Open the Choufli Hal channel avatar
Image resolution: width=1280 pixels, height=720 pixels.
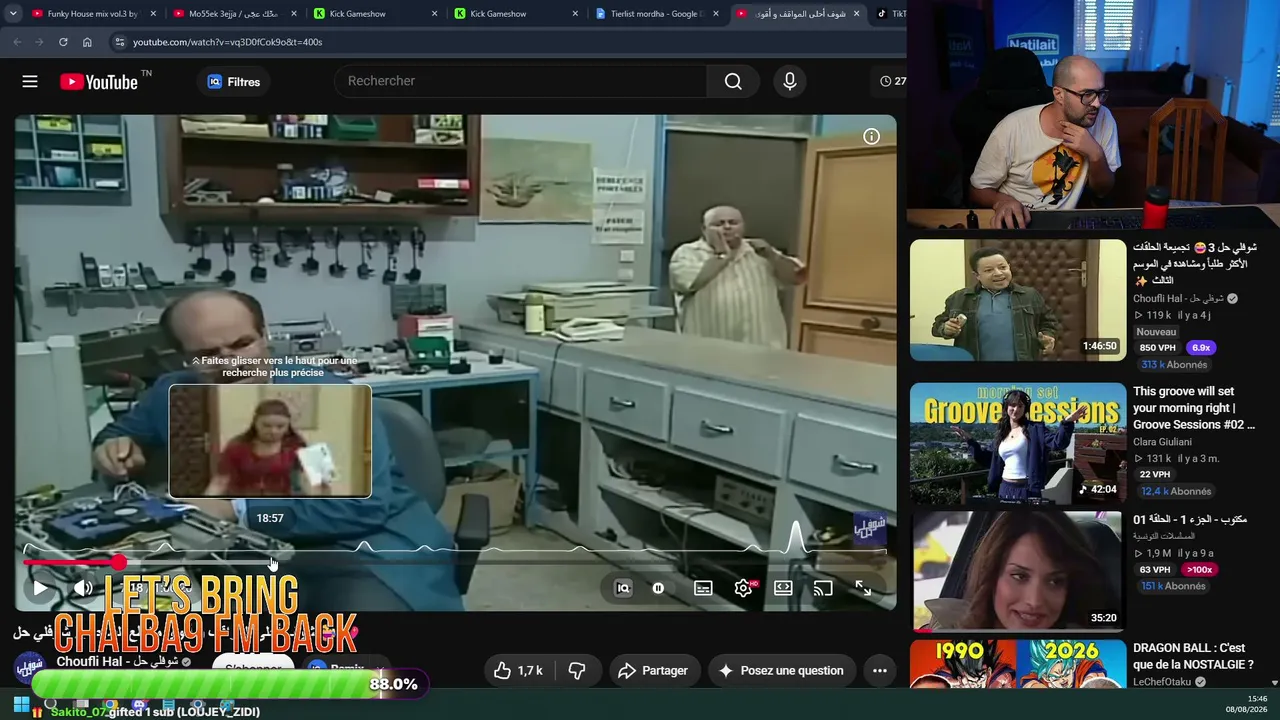pos(30,666)
